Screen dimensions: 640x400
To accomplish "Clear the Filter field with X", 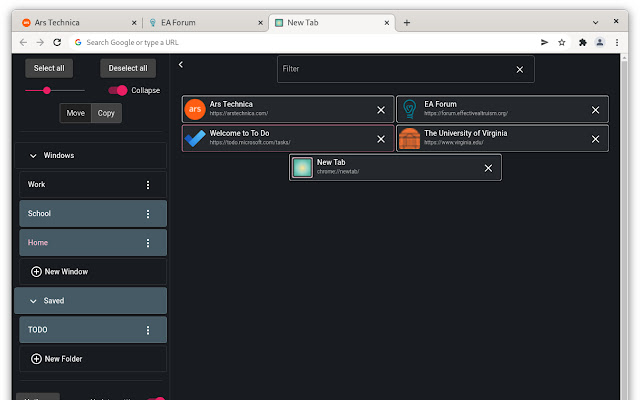I will click(x=520, y=70).
